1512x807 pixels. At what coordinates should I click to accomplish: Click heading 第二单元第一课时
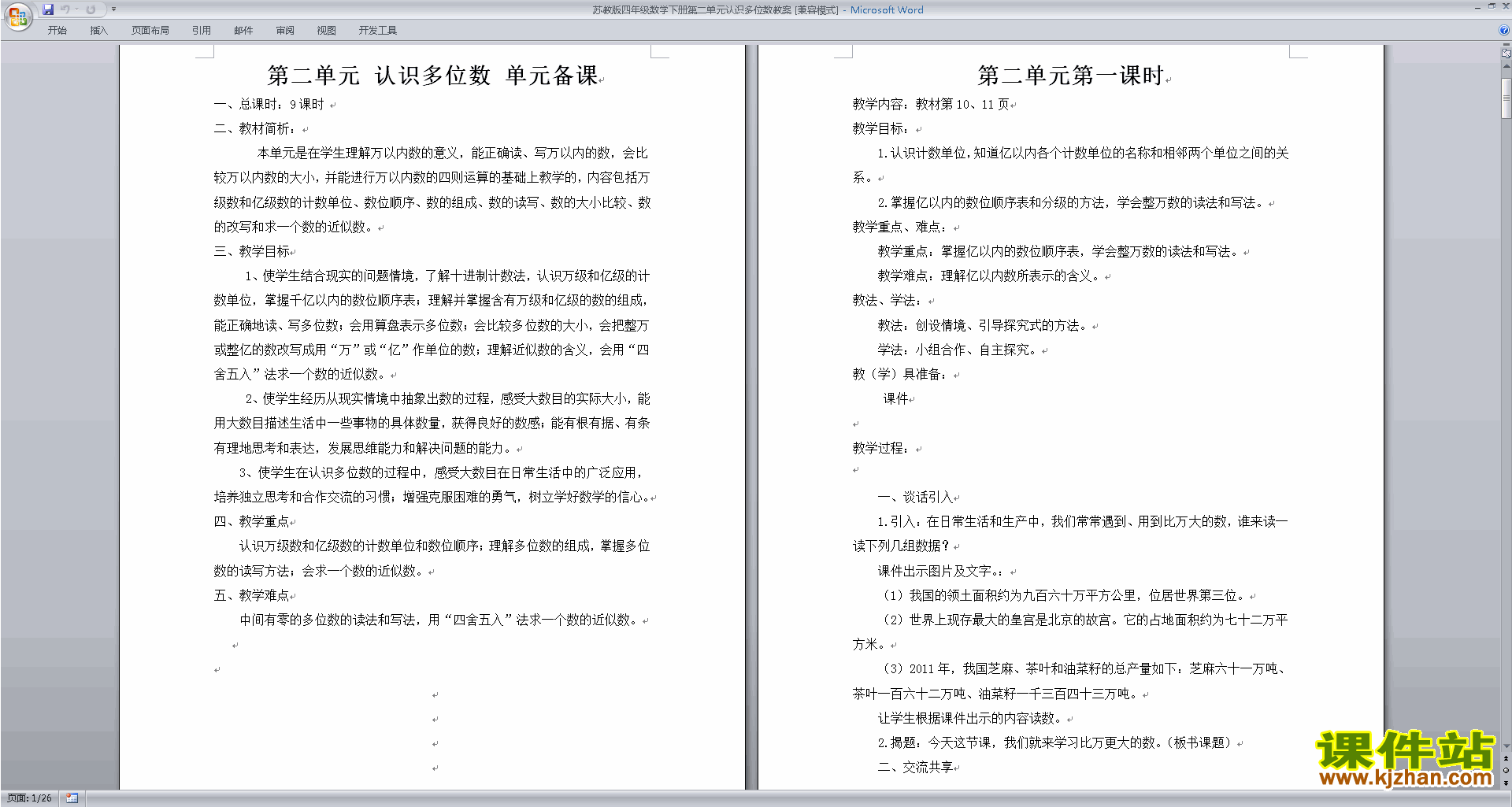click(1071, 76)
